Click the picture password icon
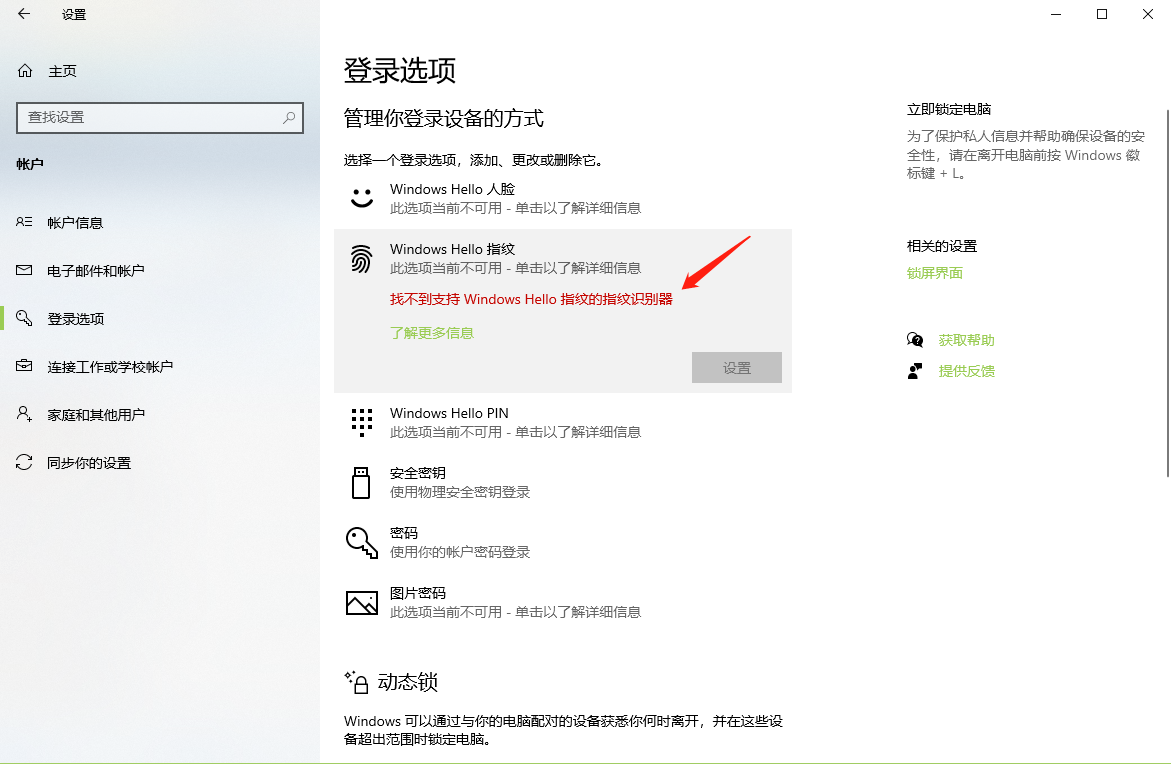1171x764 pixels. (x=361, y=602)
